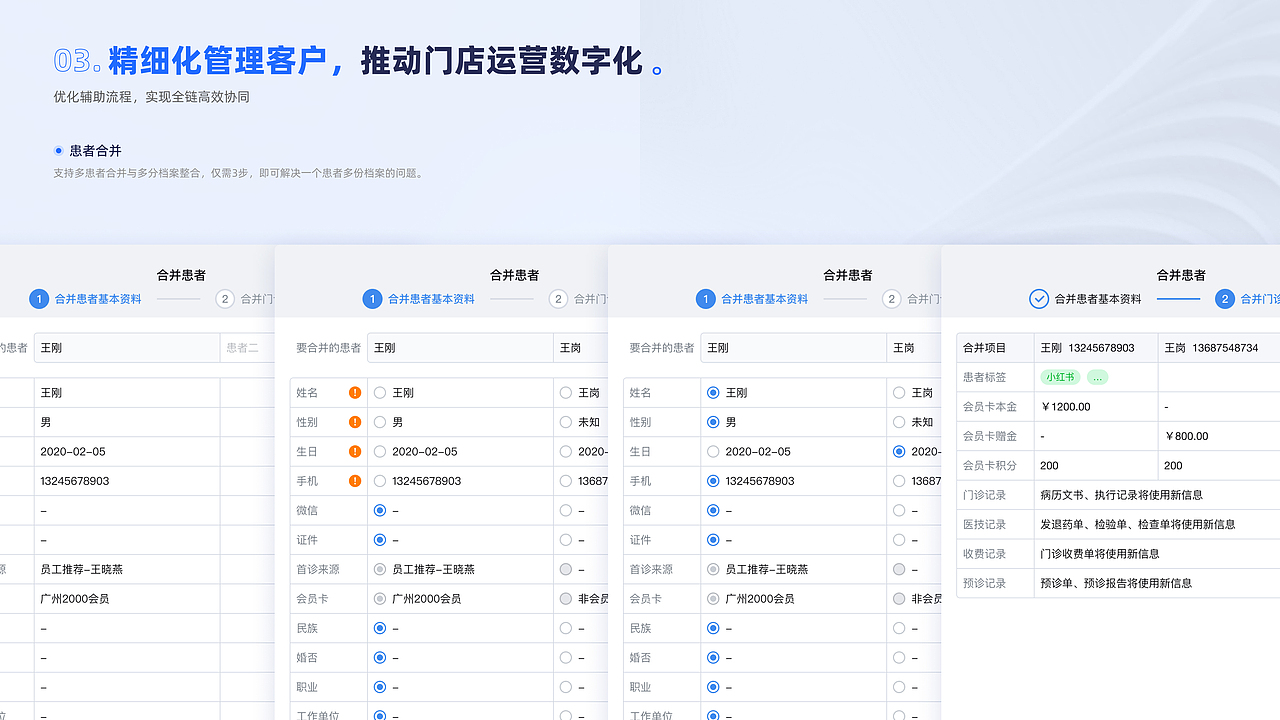Expand more 患者标签 tags via the ellipsis pill
This screenshot has height=720, width=1280.
click(1096, 377)
